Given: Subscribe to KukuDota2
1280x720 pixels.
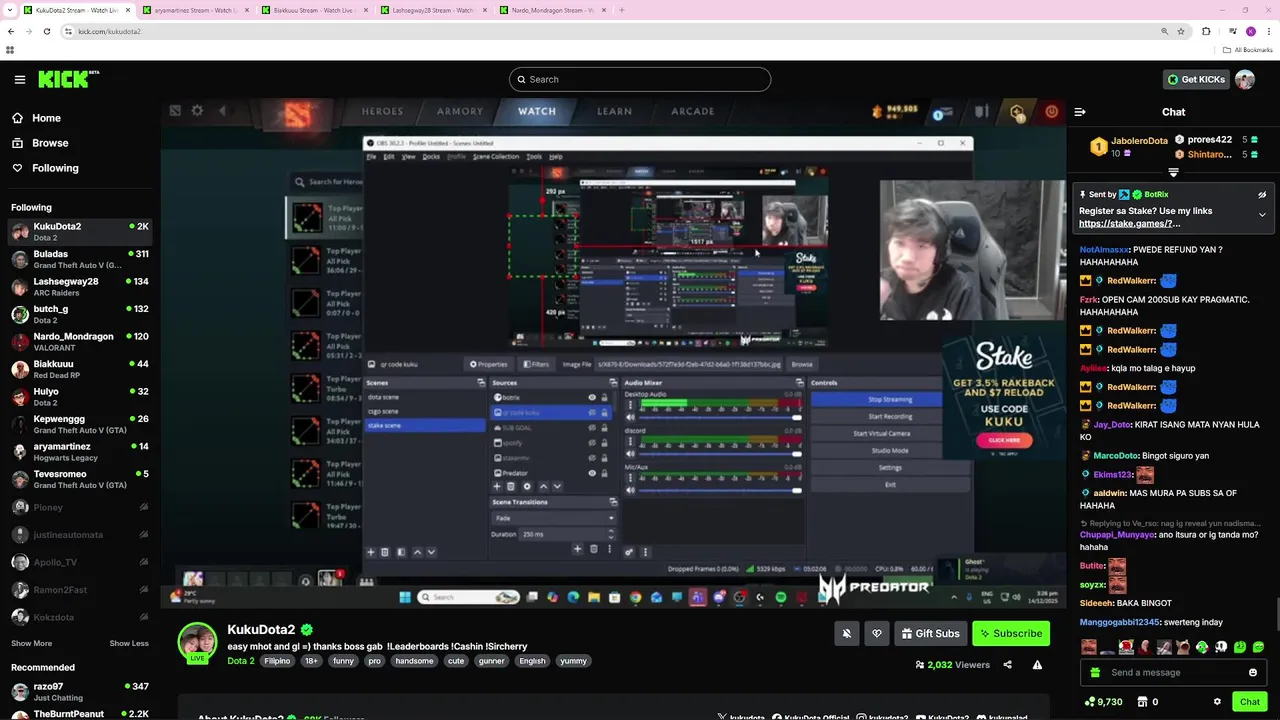Looking at the screenshot, I should [1011, 633].
